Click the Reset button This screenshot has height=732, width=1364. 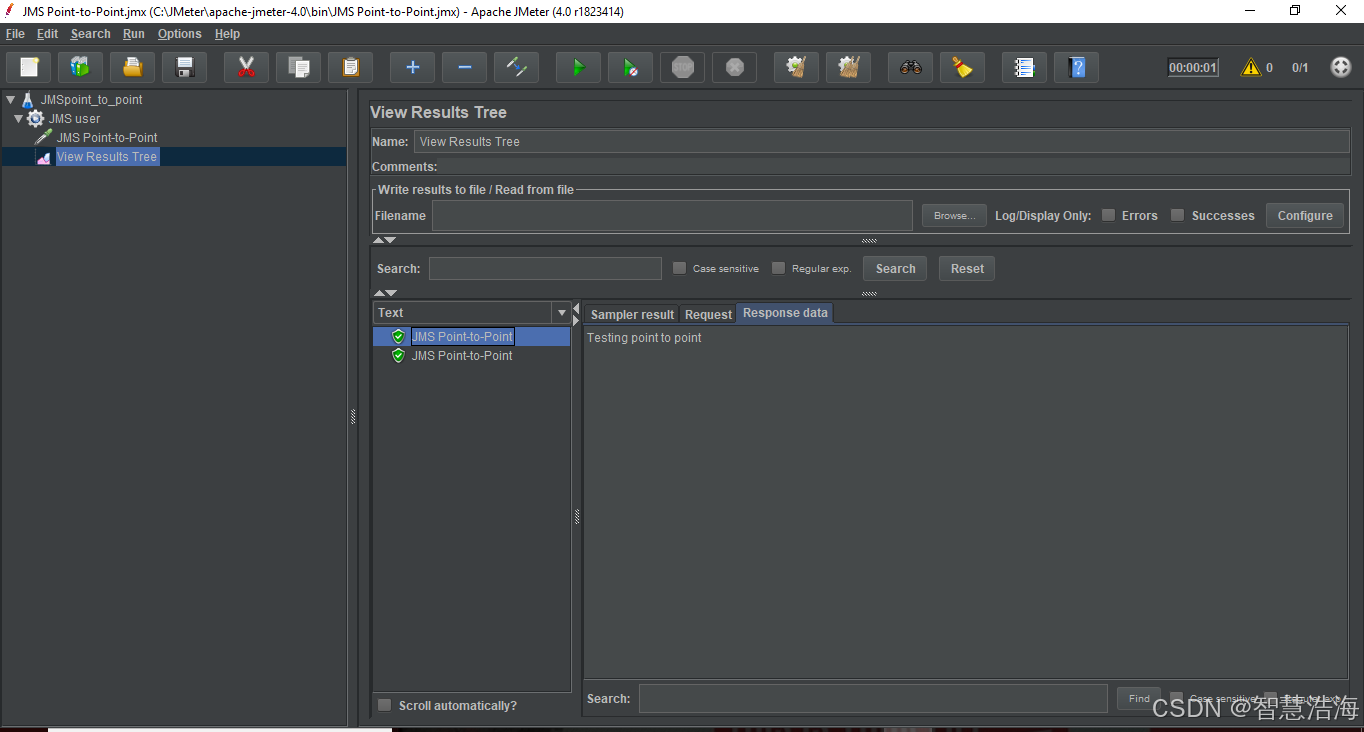coord(967,268)
